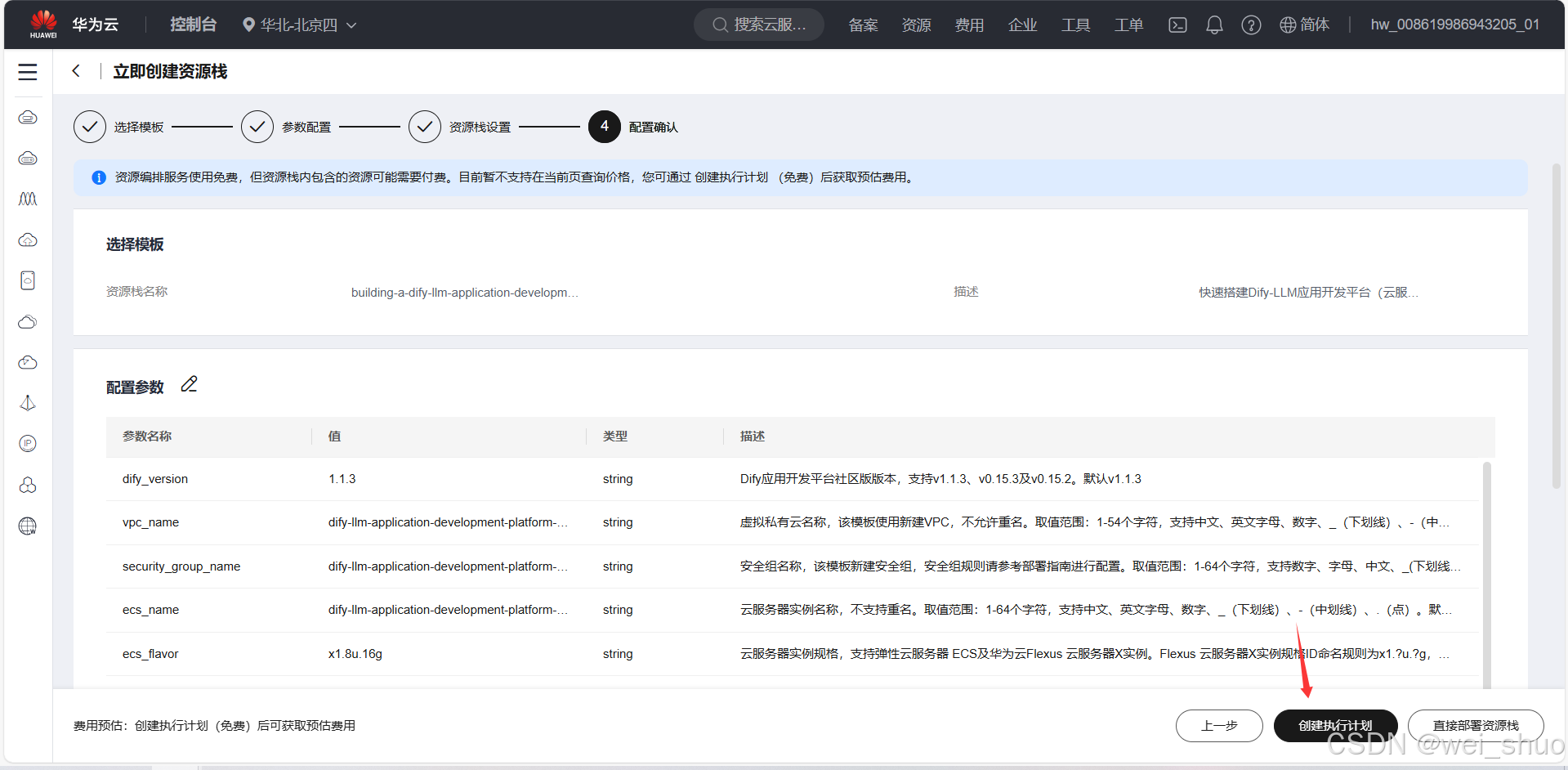1568x770 pixels.
Task: Open the CloudShell terminal icon
Action: pyautogui.click(x=1177, y=25)
